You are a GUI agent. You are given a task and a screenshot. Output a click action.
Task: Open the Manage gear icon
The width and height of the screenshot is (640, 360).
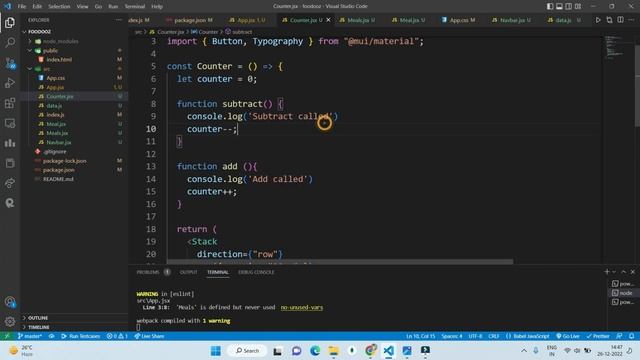[10, 322]
